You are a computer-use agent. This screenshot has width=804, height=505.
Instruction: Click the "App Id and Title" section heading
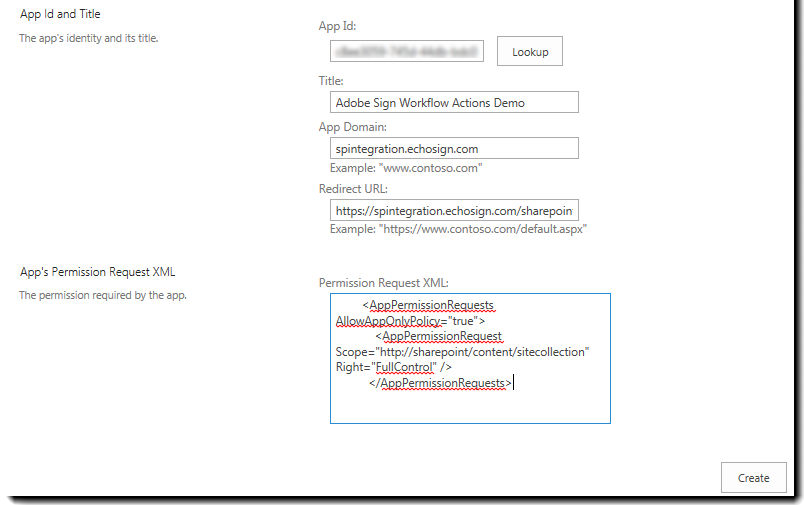pyautogui.click(x=60, y=14)
